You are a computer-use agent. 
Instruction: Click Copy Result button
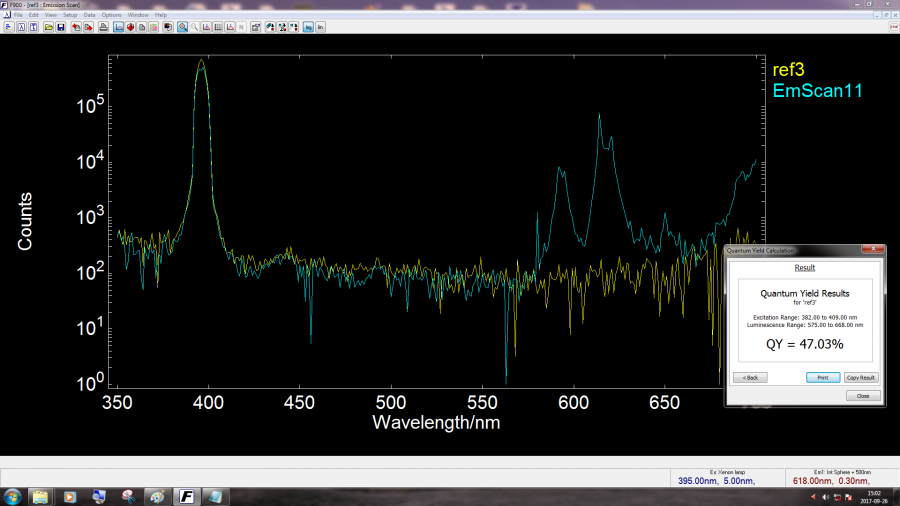(861, 377)
